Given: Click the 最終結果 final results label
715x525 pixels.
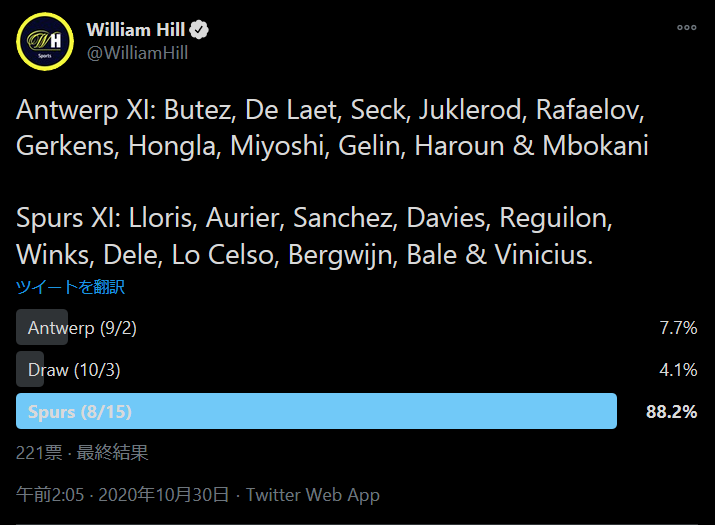Looking at the screenshot, I should [116, 453].
